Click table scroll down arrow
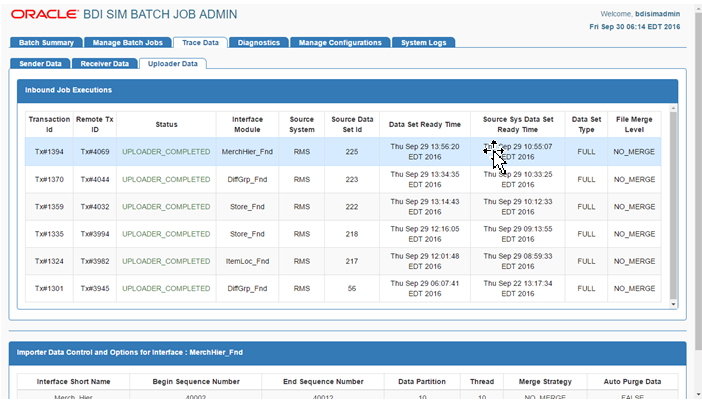 tap(673, 304)
